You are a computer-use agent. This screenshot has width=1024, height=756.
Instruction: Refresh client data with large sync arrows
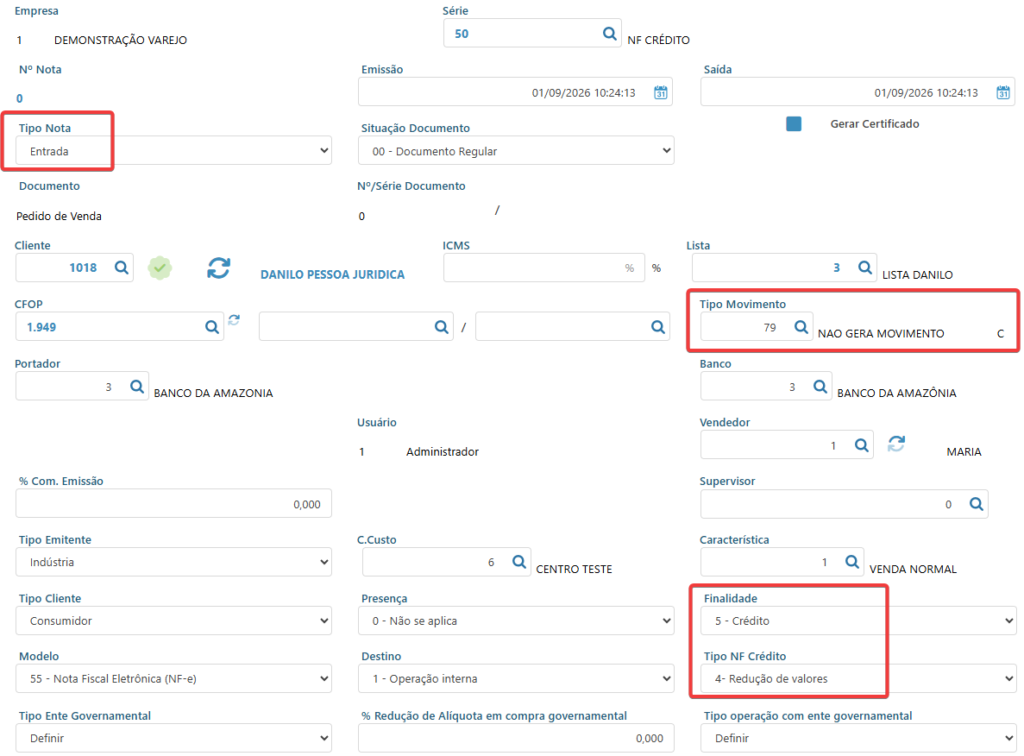coord(219,268)
